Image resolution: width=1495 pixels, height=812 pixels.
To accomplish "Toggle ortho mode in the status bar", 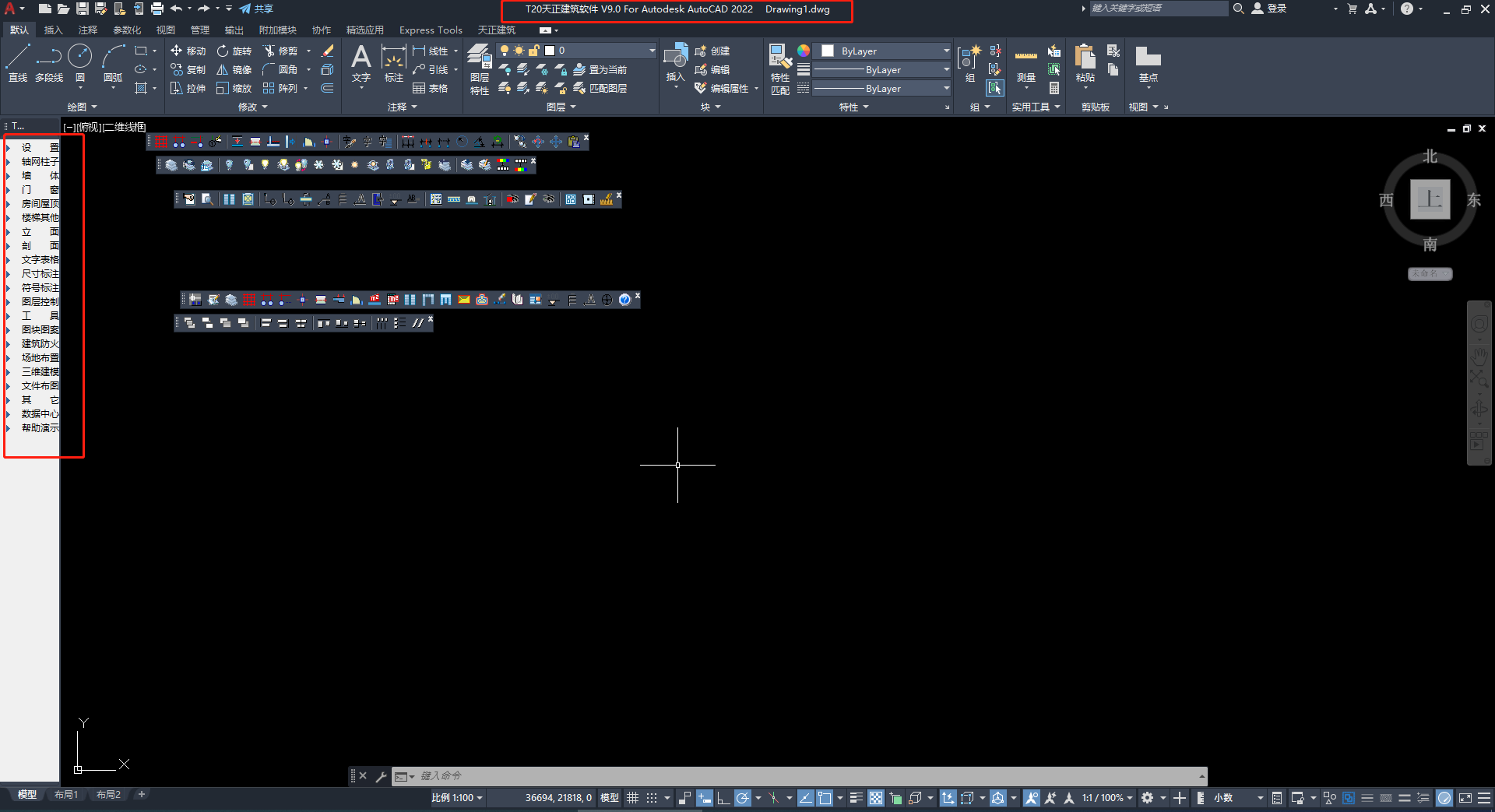I will tap(723, 798).
